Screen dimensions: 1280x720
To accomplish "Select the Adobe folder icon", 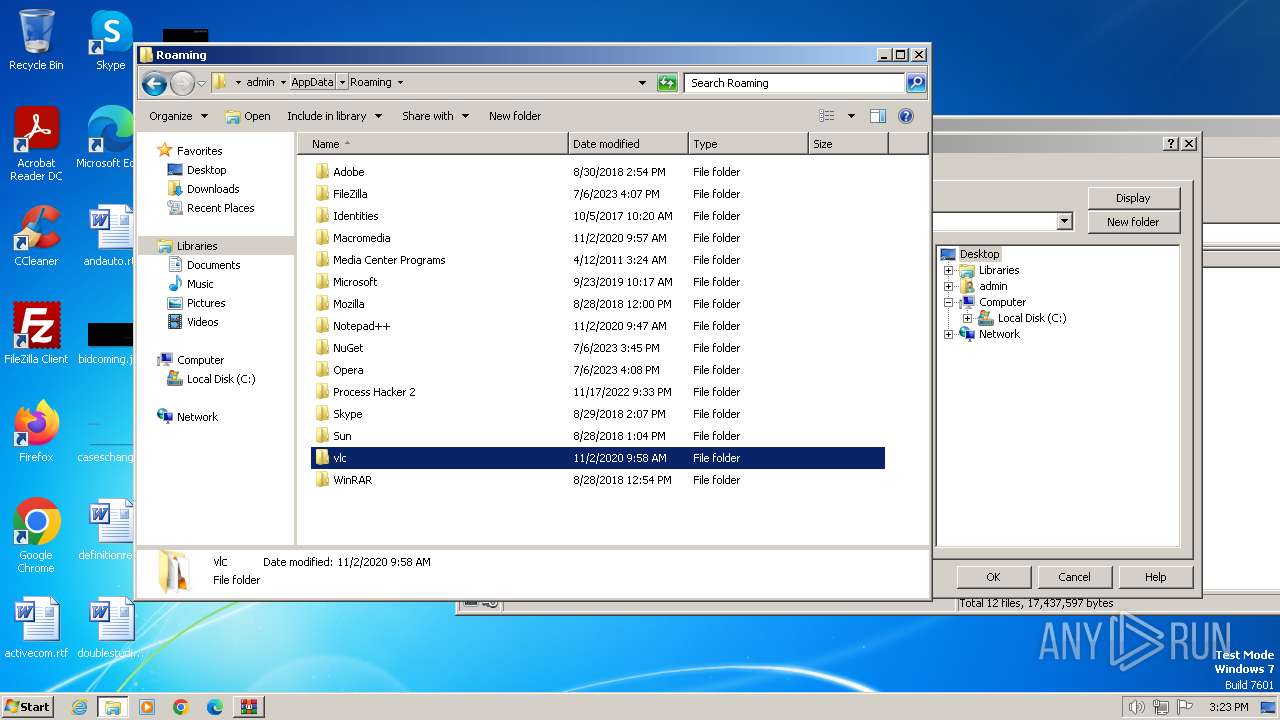I will 322,172.
